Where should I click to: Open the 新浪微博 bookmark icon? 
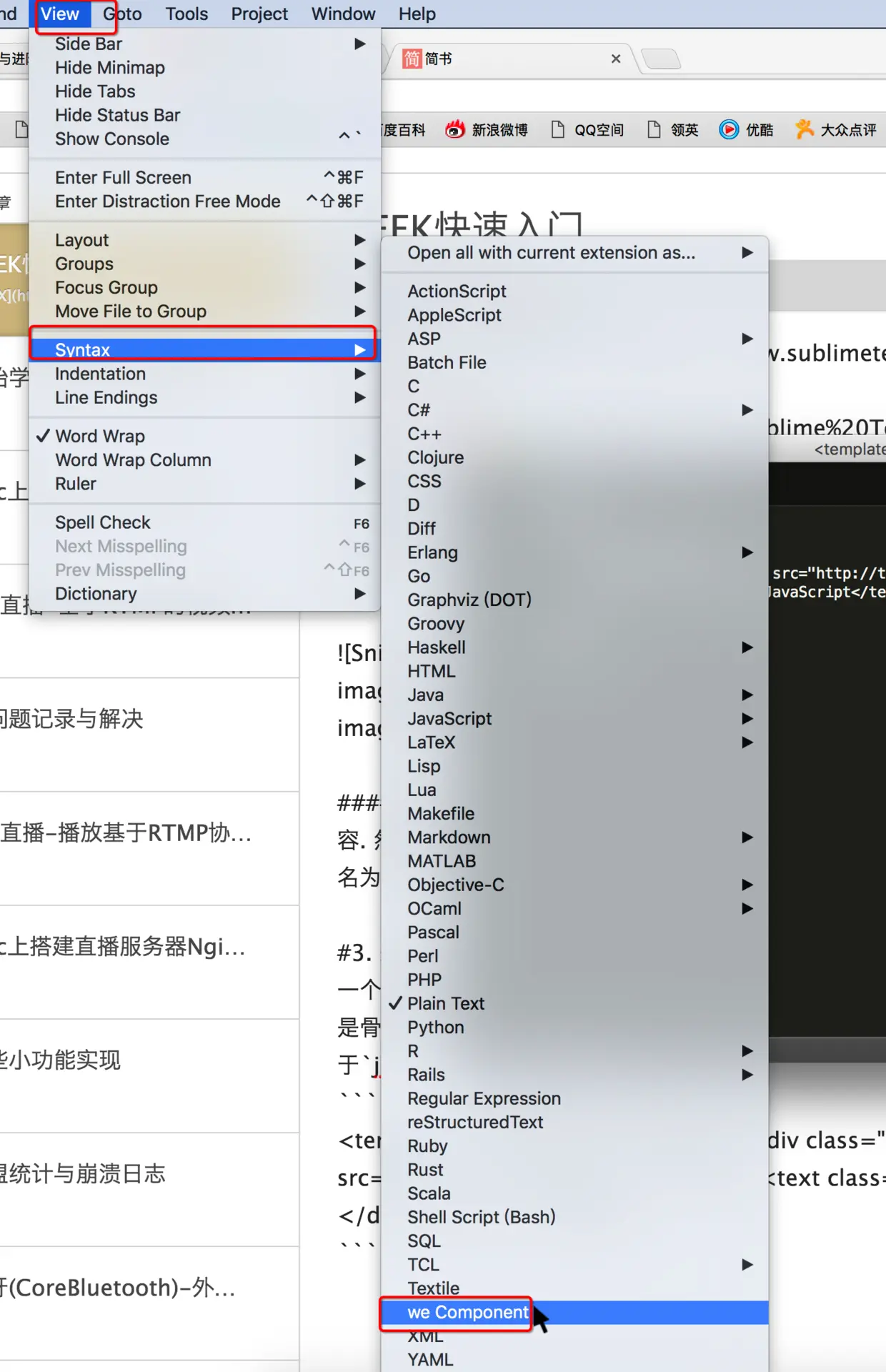454,129
